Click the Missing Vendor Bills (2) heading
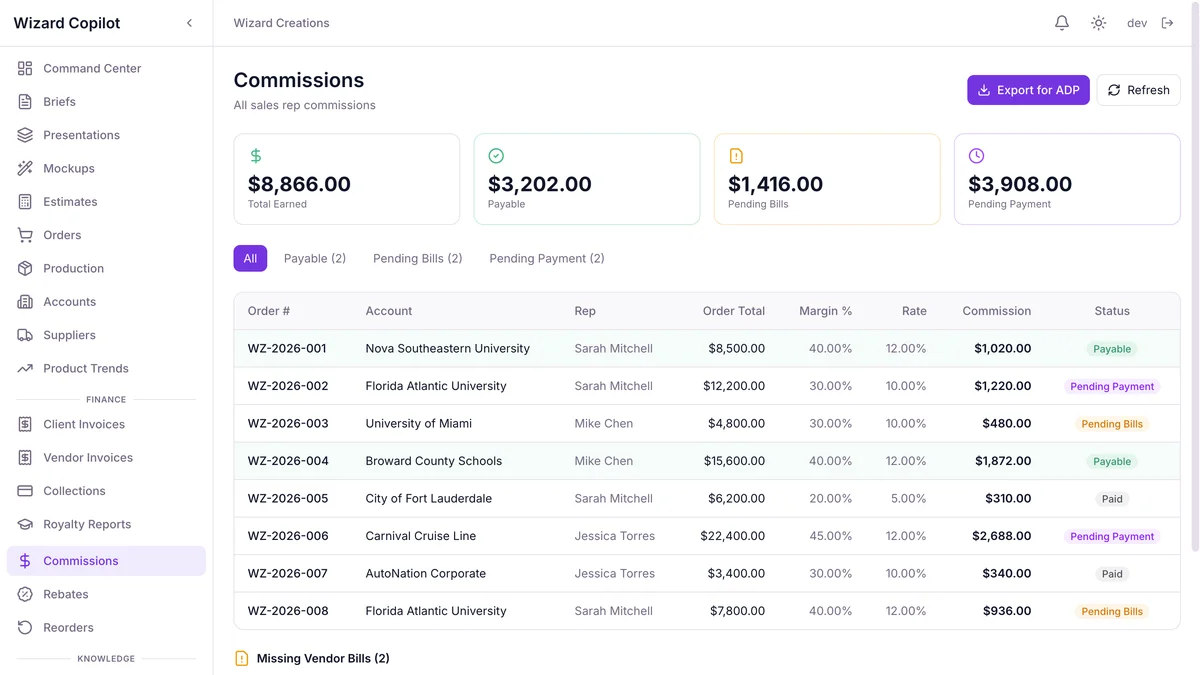The width and height of the screenshot is (1200, 675). [323, 659]
